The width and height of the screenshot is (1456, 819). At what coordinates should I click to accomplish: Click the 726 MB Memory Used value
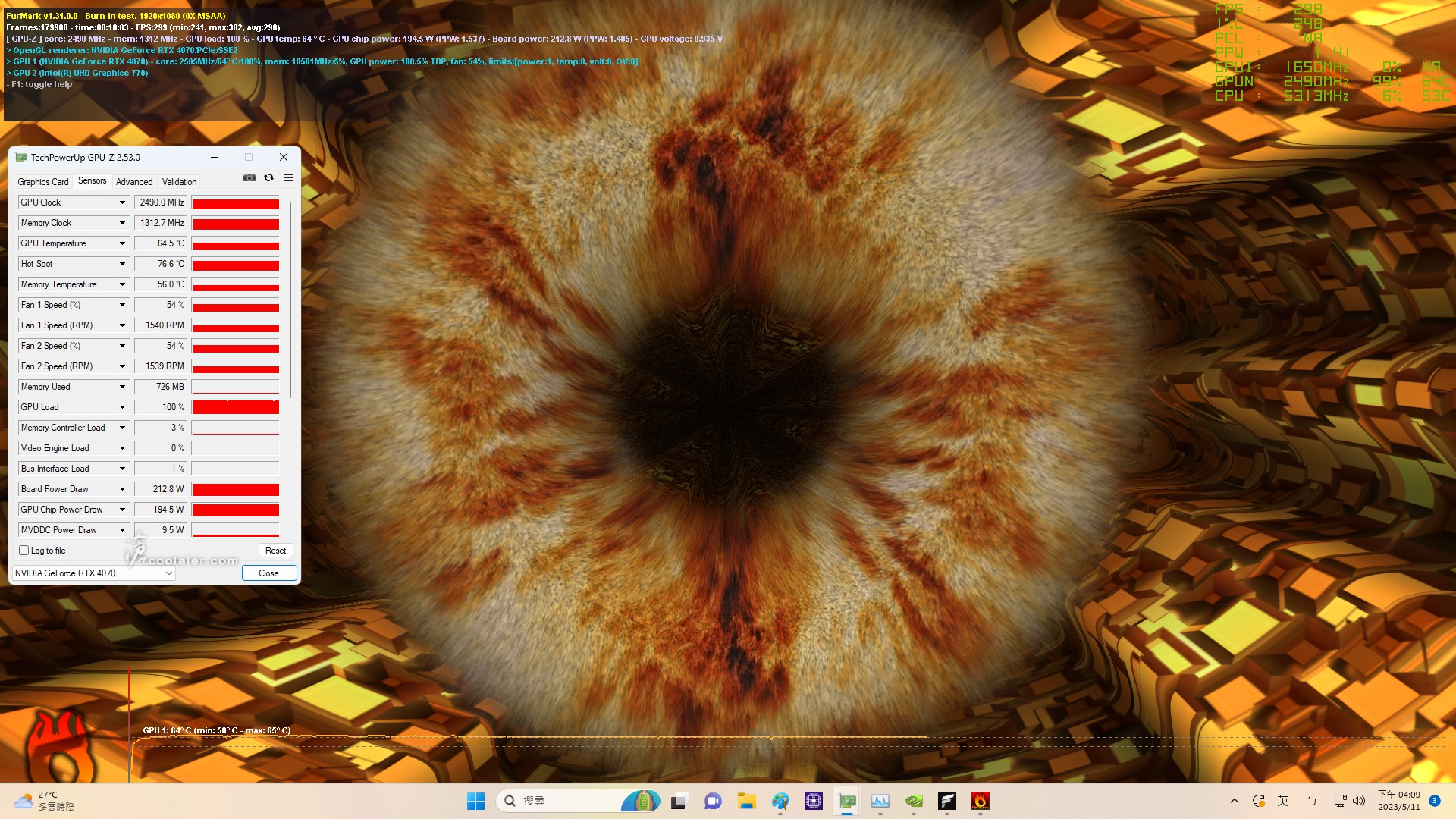click(161, 387)
